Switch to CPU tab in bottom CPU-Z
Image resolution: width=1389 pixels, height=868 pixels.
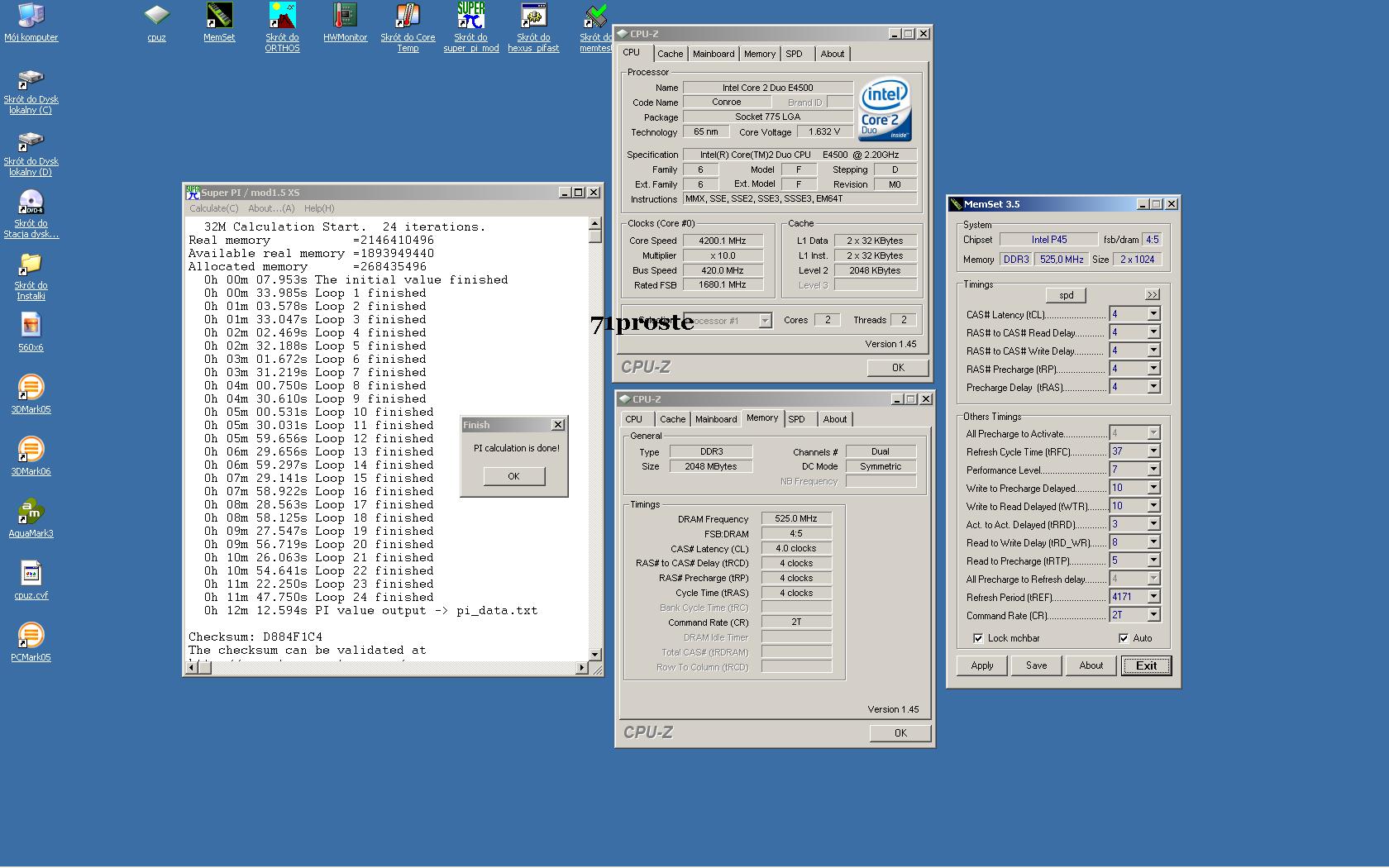pos(633,419)
